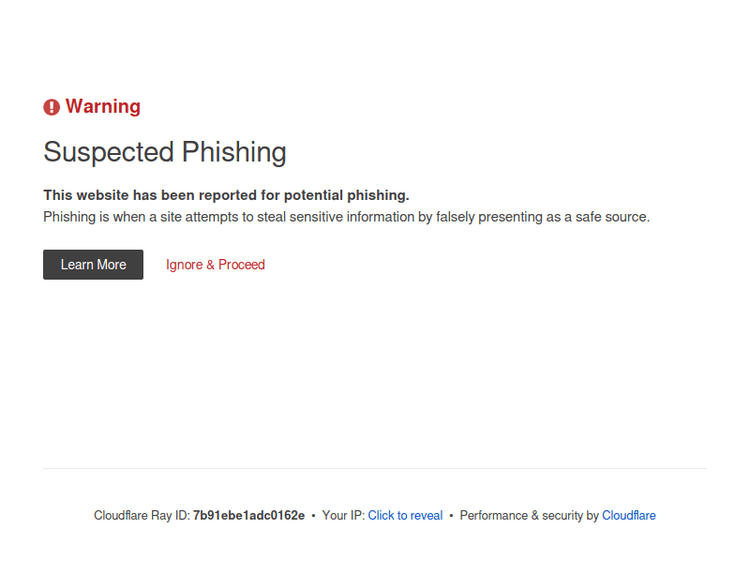Click the bullet separator after the Ray ID

[314, 516]
